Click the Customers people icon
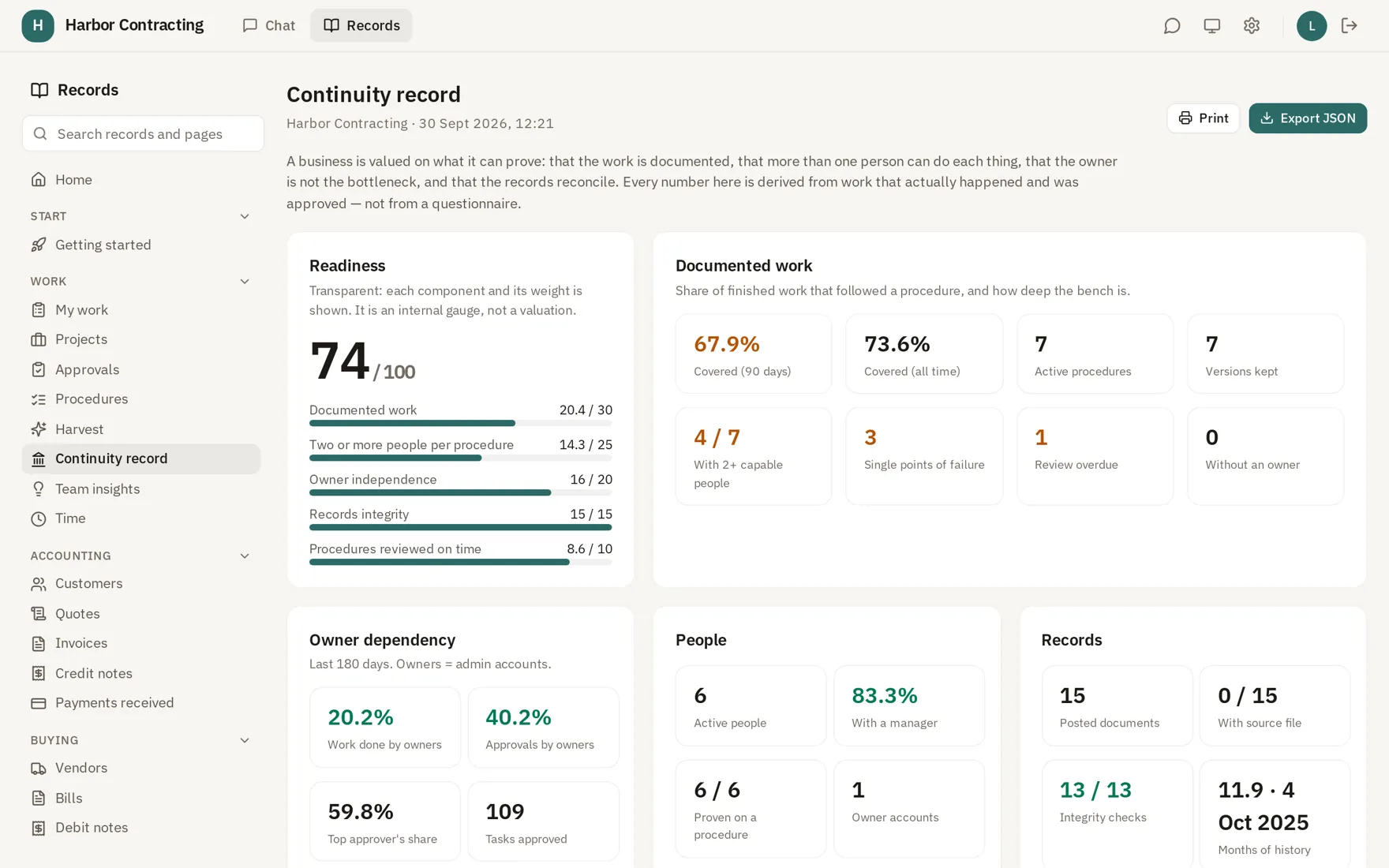Viewport: 1389px width, 868px height. pos(39,584)
